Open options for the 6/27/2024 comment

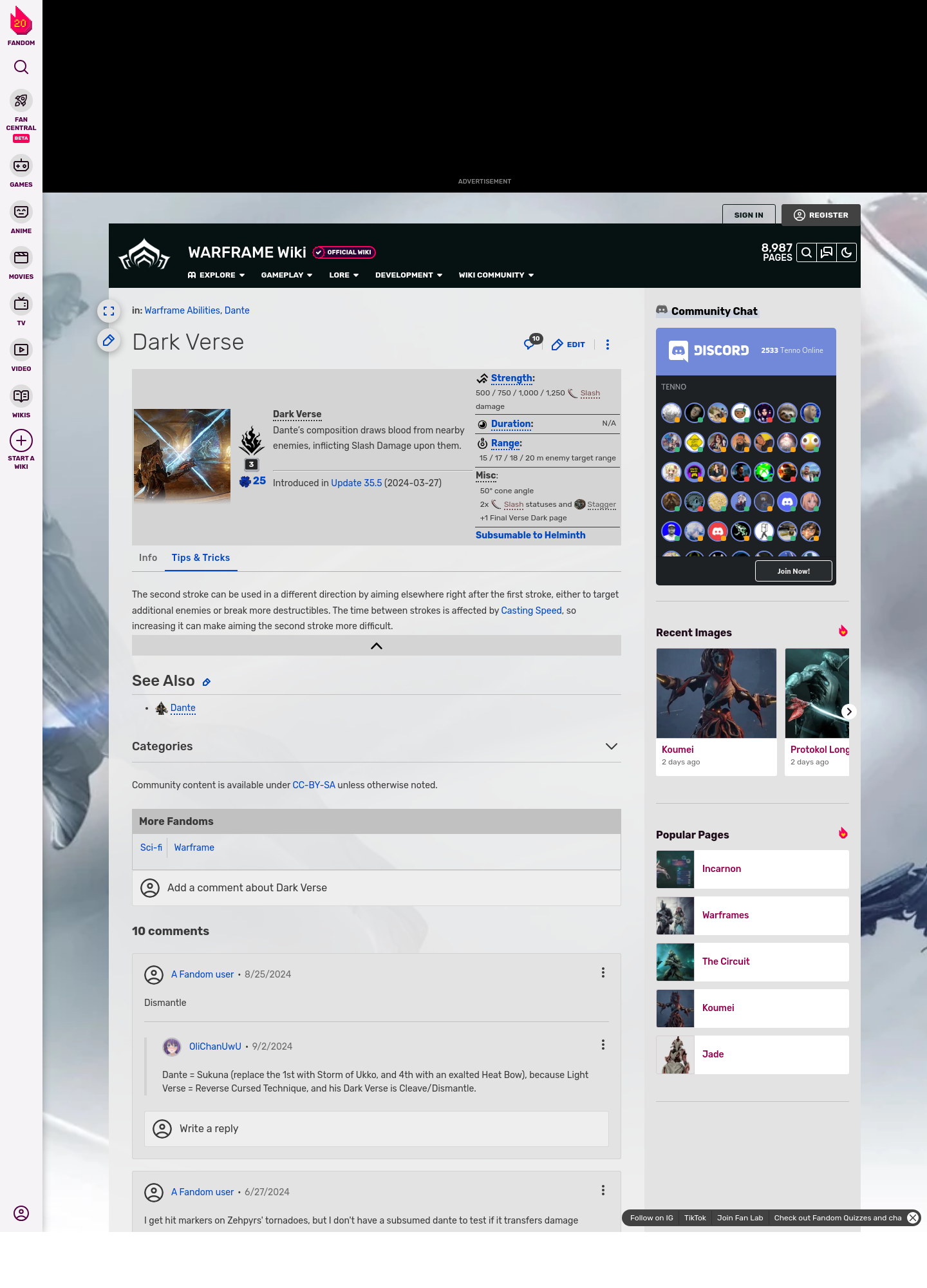tap(603, 1190)
